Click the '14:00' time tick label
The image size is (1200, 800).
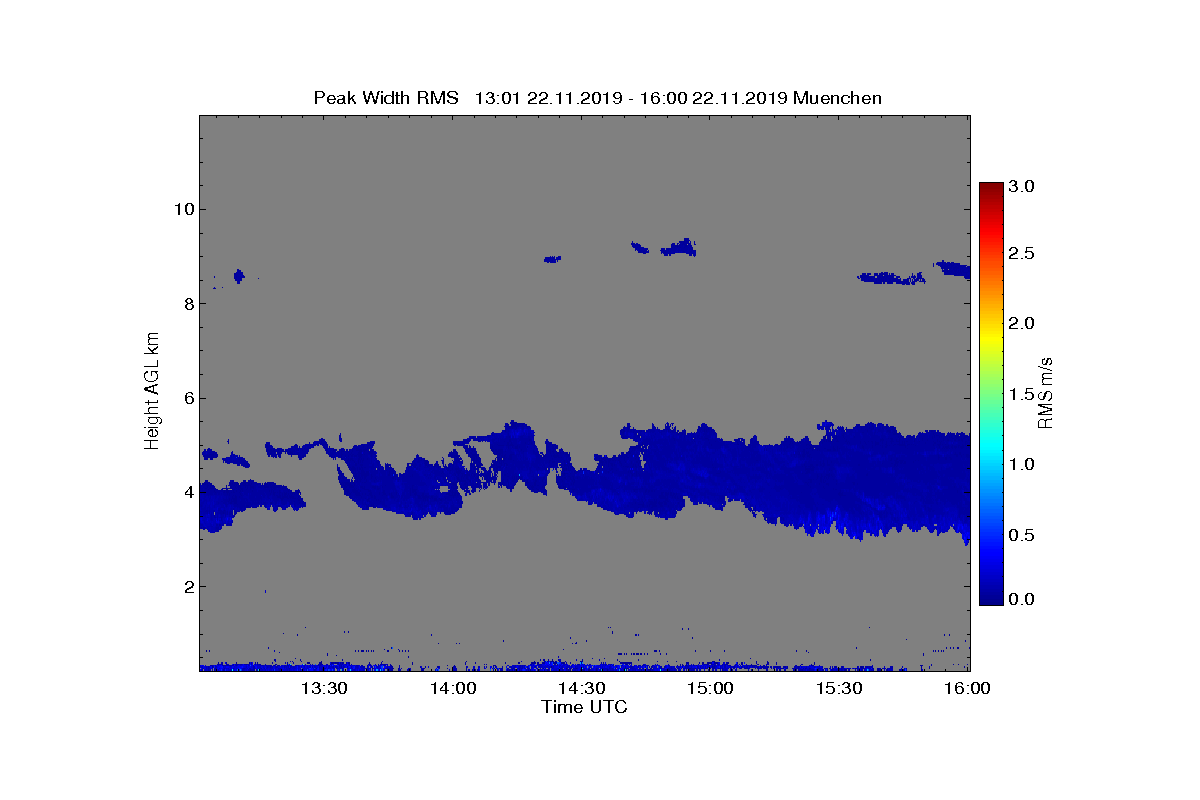[453, 689]
